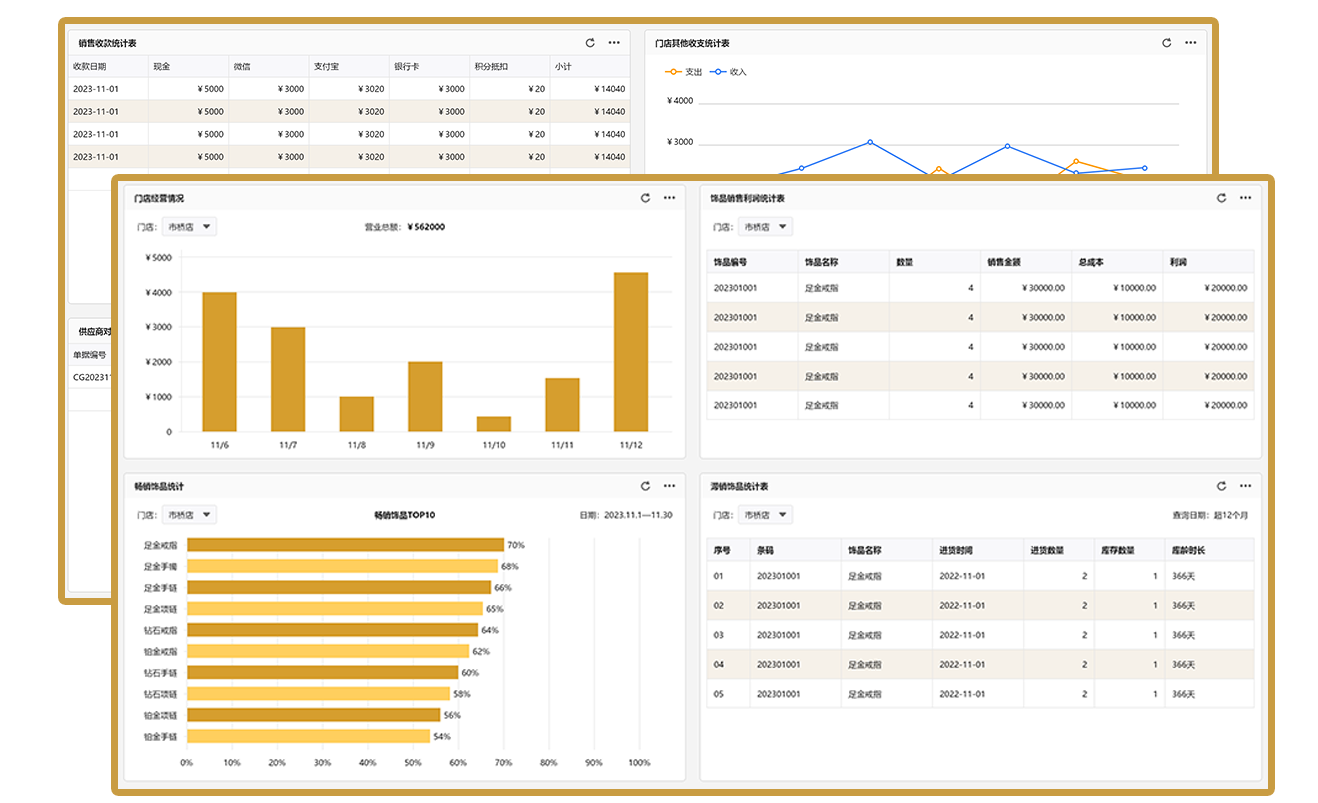The height and width of the screenshot is (803, 1318).
Task: Refresh the 滞销饰品统计表 panel
Action: (x=1221, y=486)
